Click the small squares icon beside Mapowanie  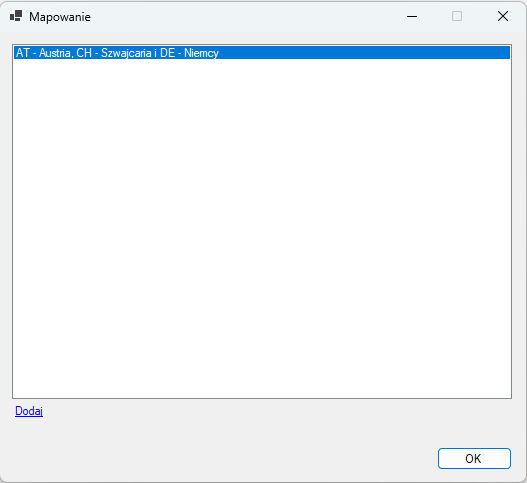click(x=16, y=16)
